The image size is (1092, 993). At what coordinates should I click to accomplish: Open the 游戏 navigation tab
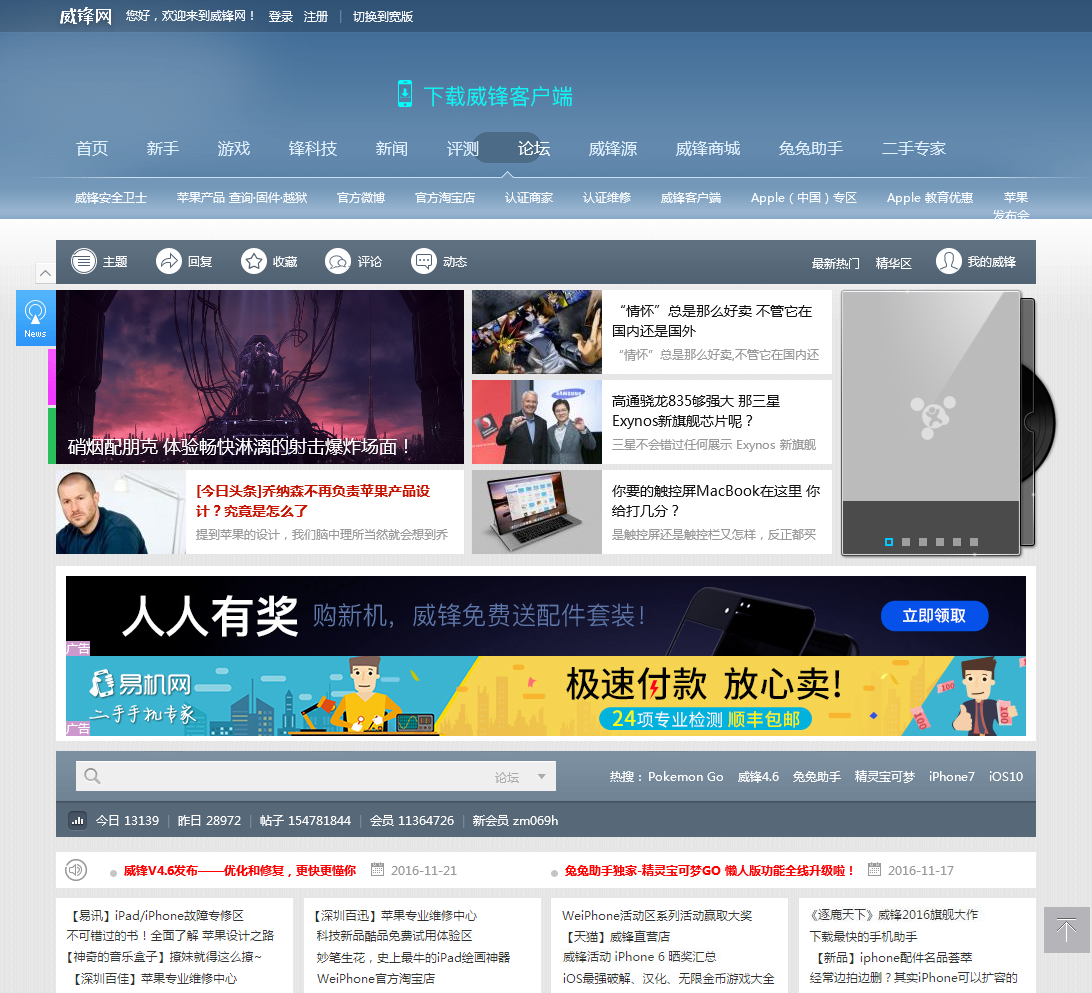click(x=233, y=148)
